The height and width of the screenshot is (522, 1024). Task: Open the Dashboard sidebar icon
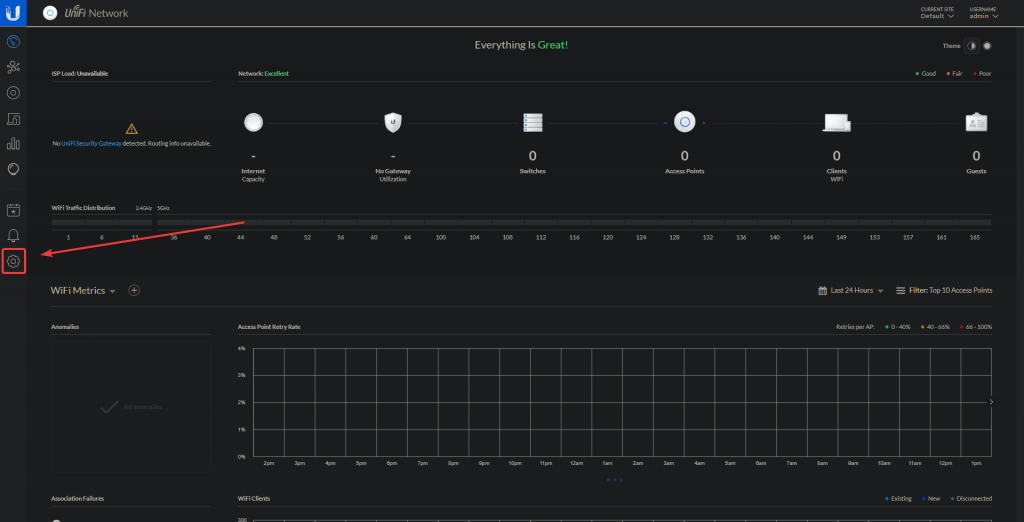[13, 42]
